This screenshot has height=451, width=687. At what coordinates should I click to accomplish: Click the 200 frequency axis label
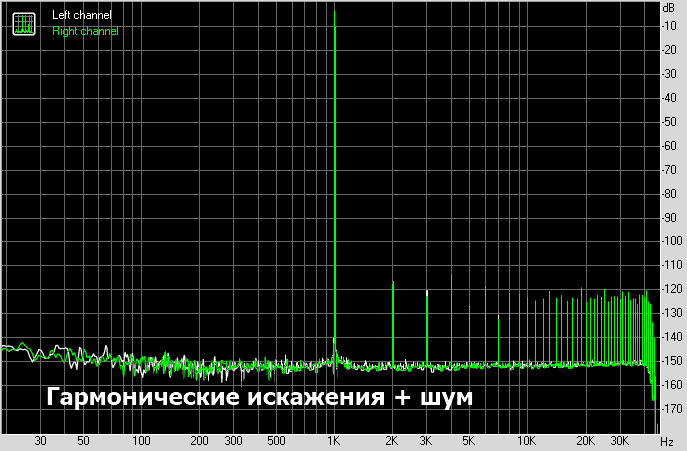click(x=199, y=441)
